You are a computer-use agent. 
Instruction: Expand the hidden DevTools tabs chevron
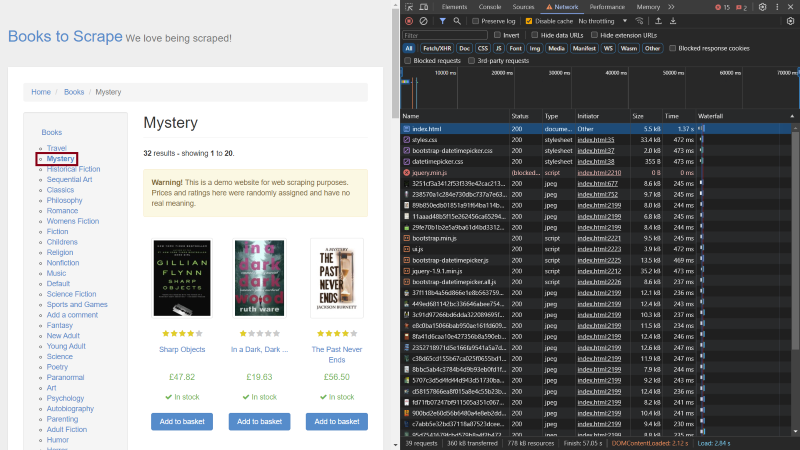(669, 6)
